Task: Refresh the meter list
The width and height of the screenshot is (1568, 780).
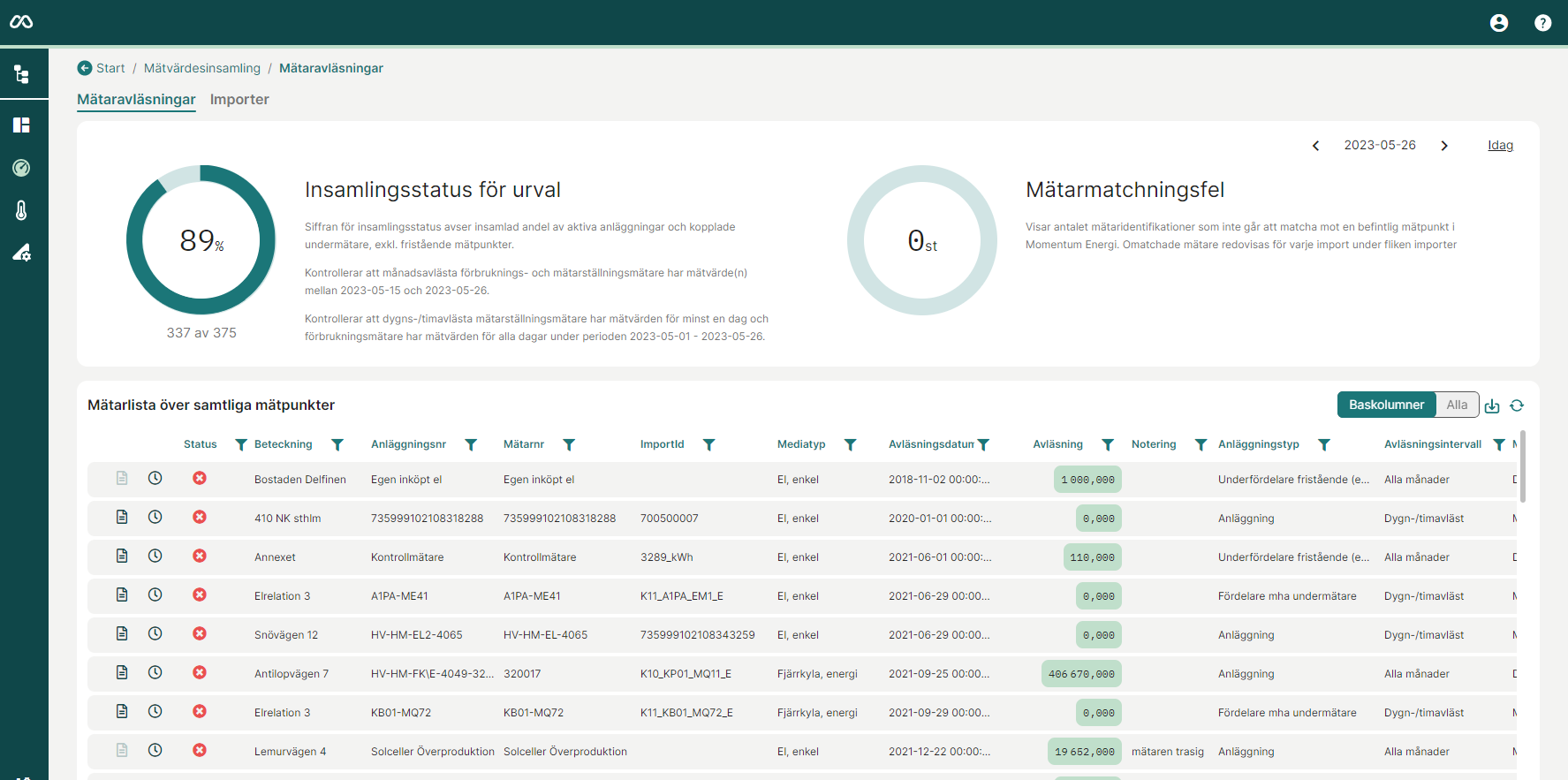Action: tap(1517, 405)
